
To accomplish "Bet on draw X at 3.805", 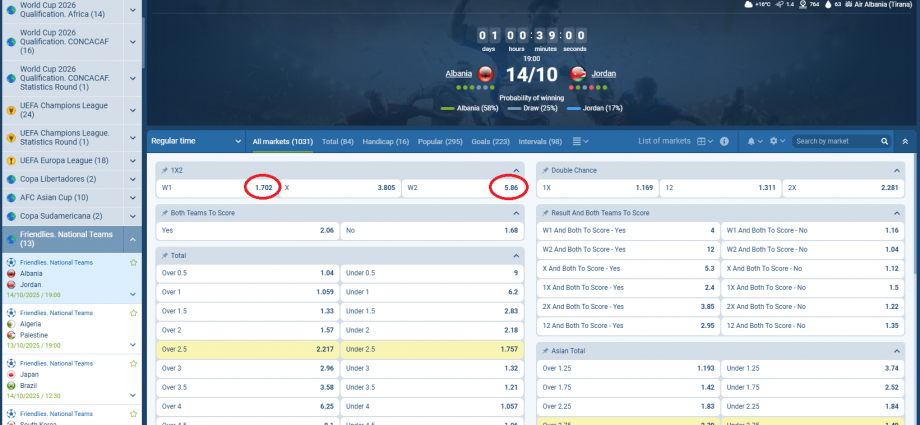I will 340,188.
